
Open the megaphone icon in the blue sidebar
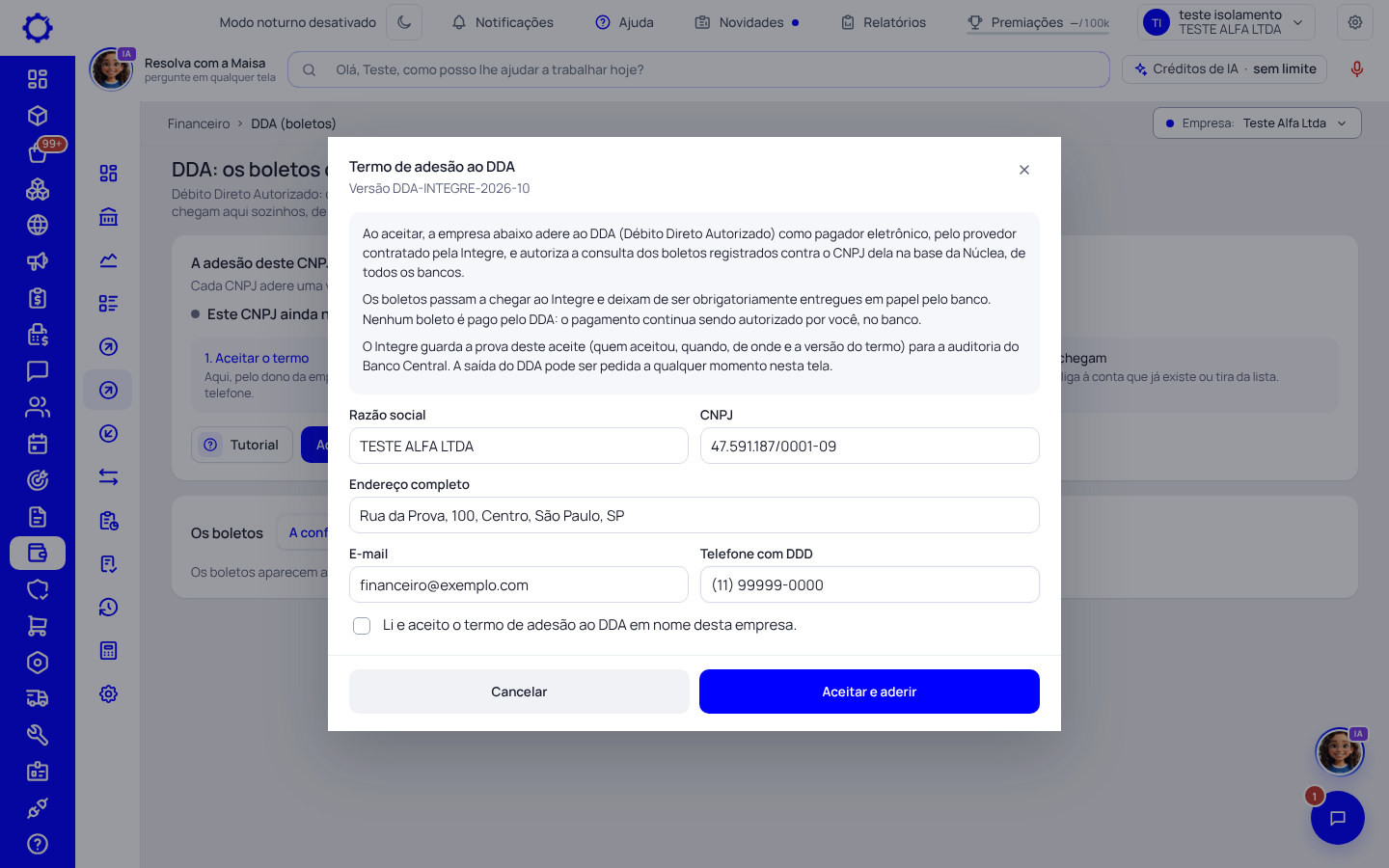pos(38,261)
